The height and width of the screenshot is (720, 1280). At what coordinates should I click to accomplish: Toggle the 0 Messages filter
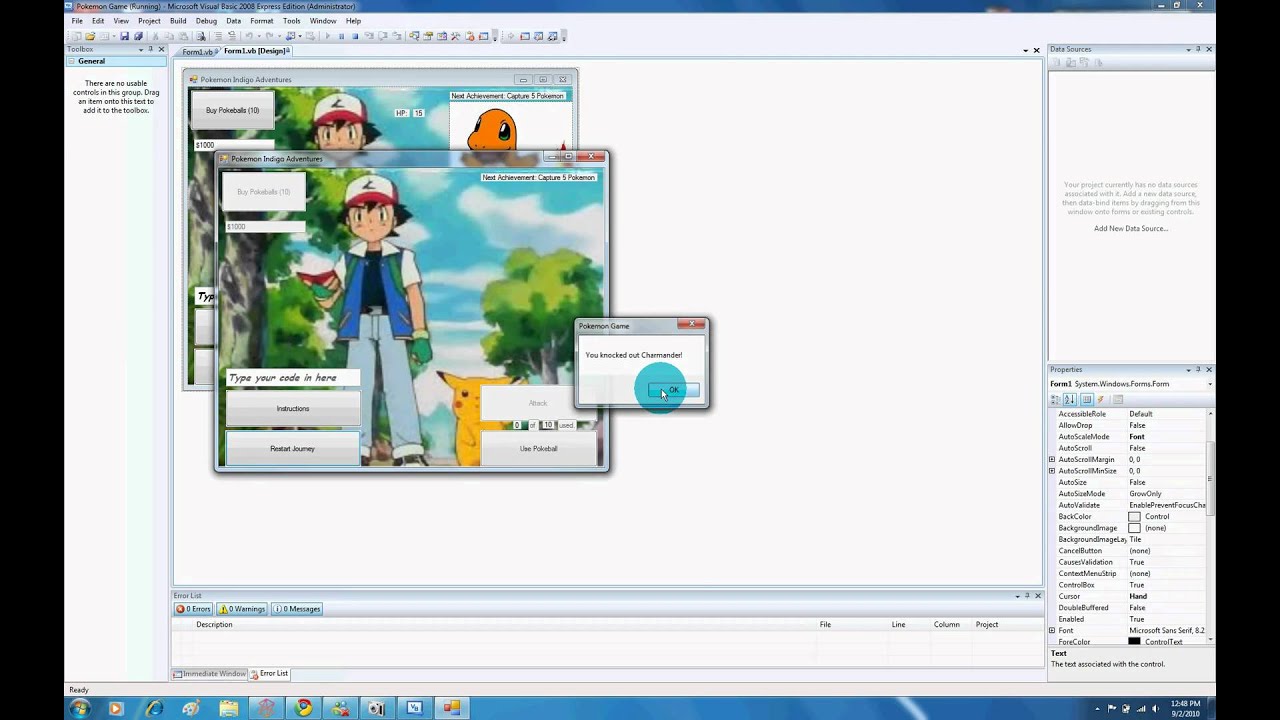tap(296, 609)
